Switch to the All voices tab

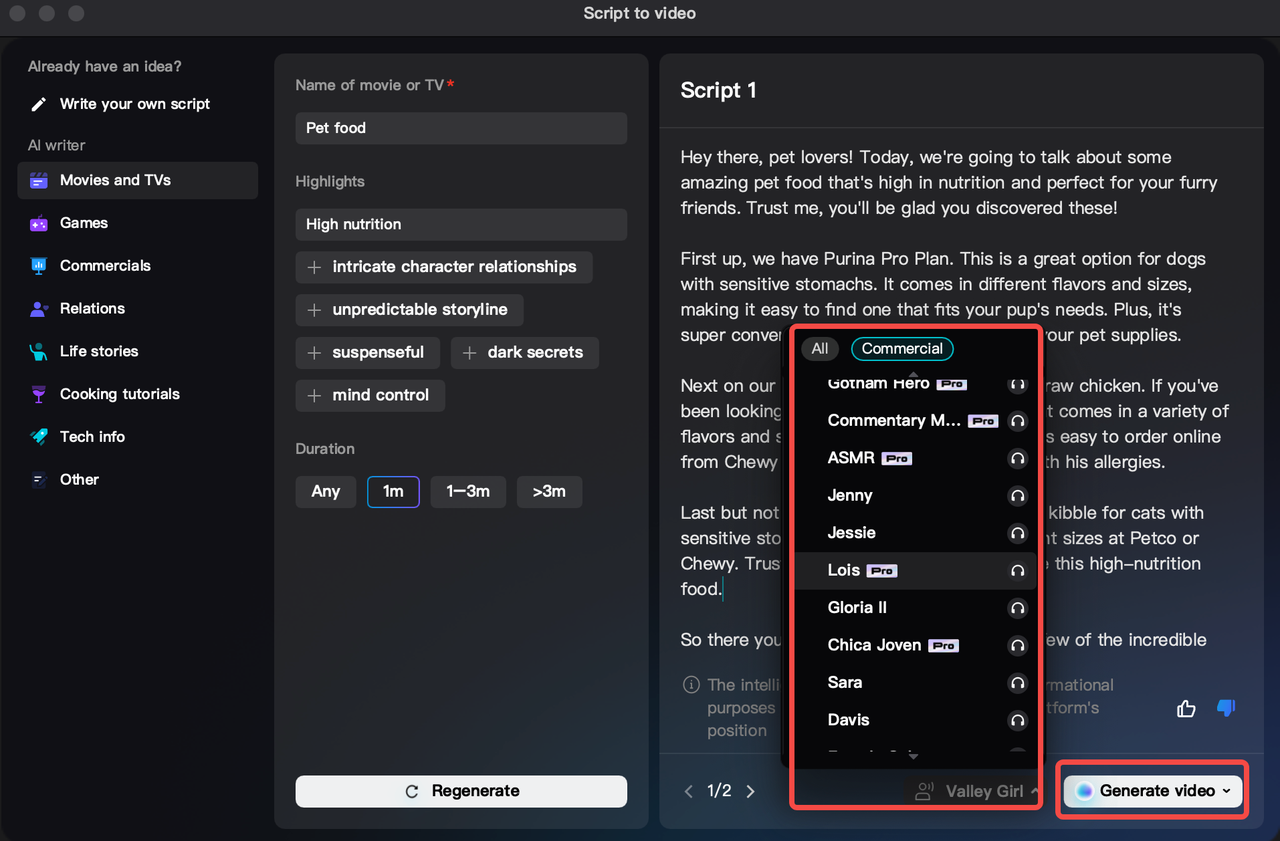tap(820, 348)
